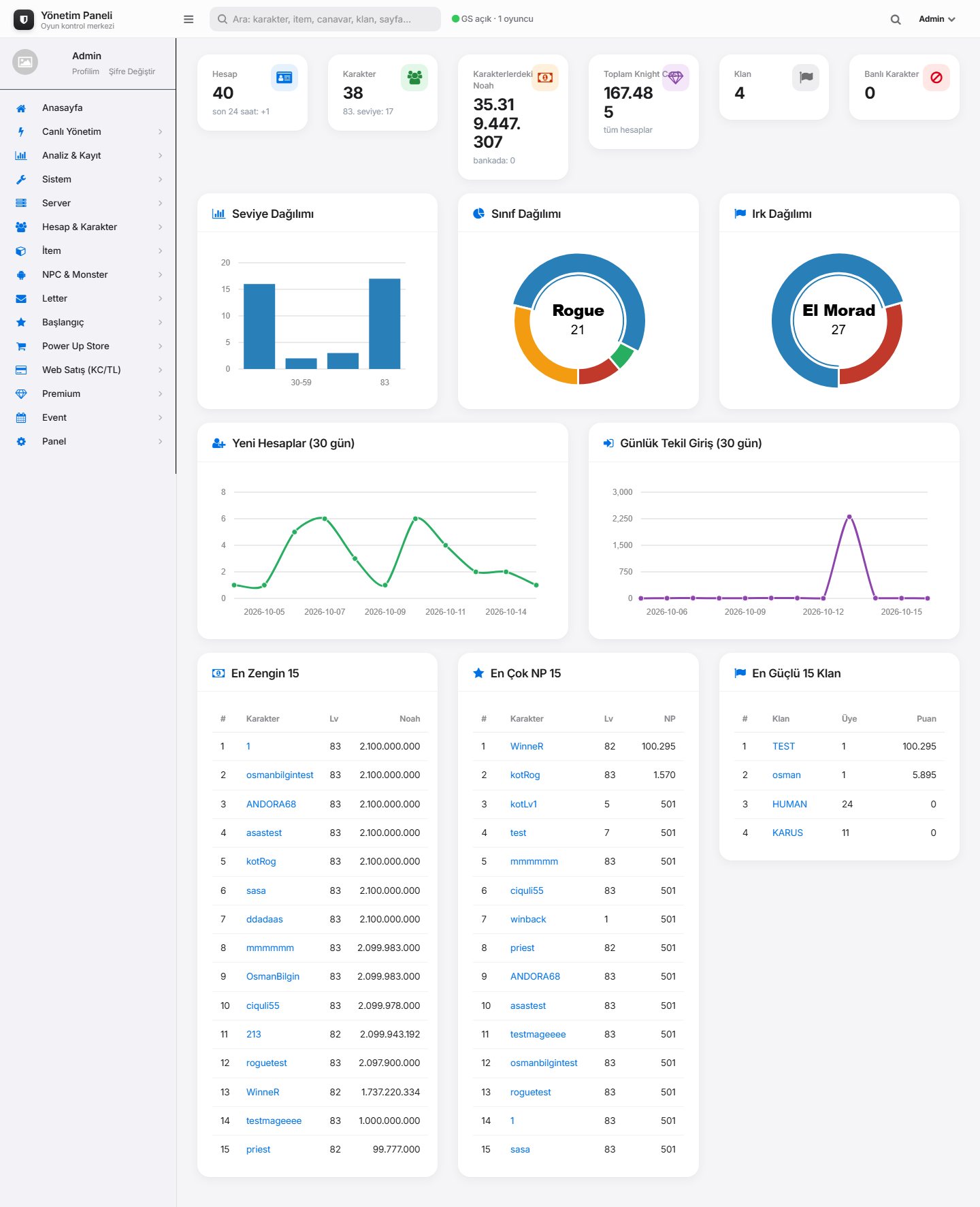This screenshot has height=1207, width=980.
Task: Expand the Analiz & Kayıt chevron
Action: pos(160,156)
